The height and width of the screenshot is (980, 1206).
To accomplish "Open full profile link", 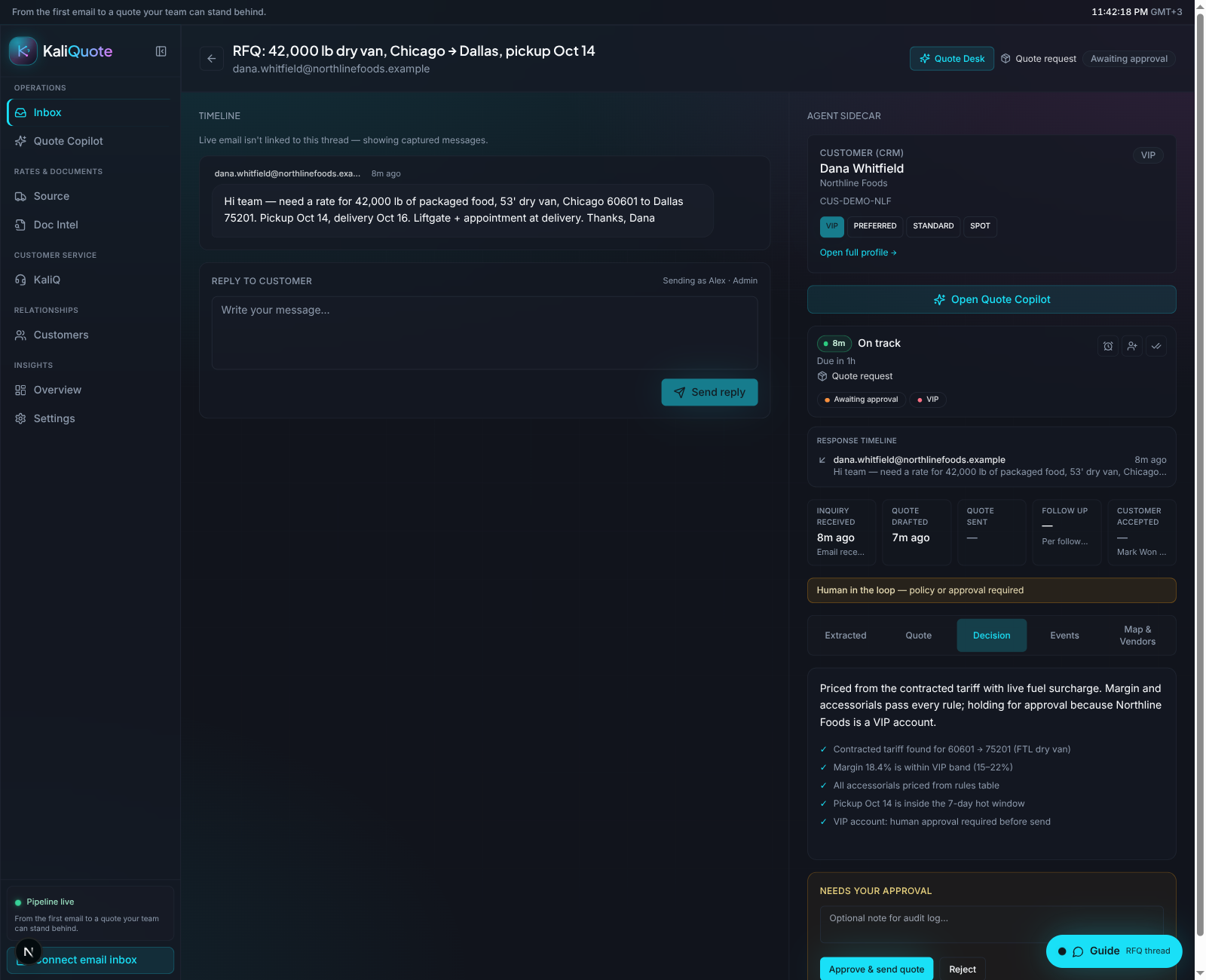I will 858,253.
